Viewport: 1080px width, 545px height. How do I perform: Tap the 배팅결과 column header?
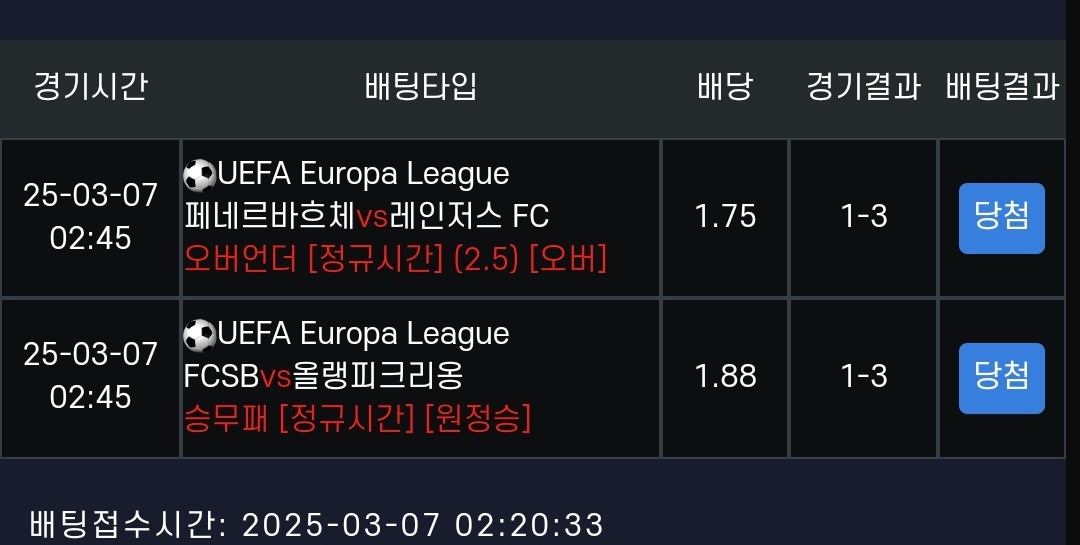pyautogui.click(x=1002, y=87)
